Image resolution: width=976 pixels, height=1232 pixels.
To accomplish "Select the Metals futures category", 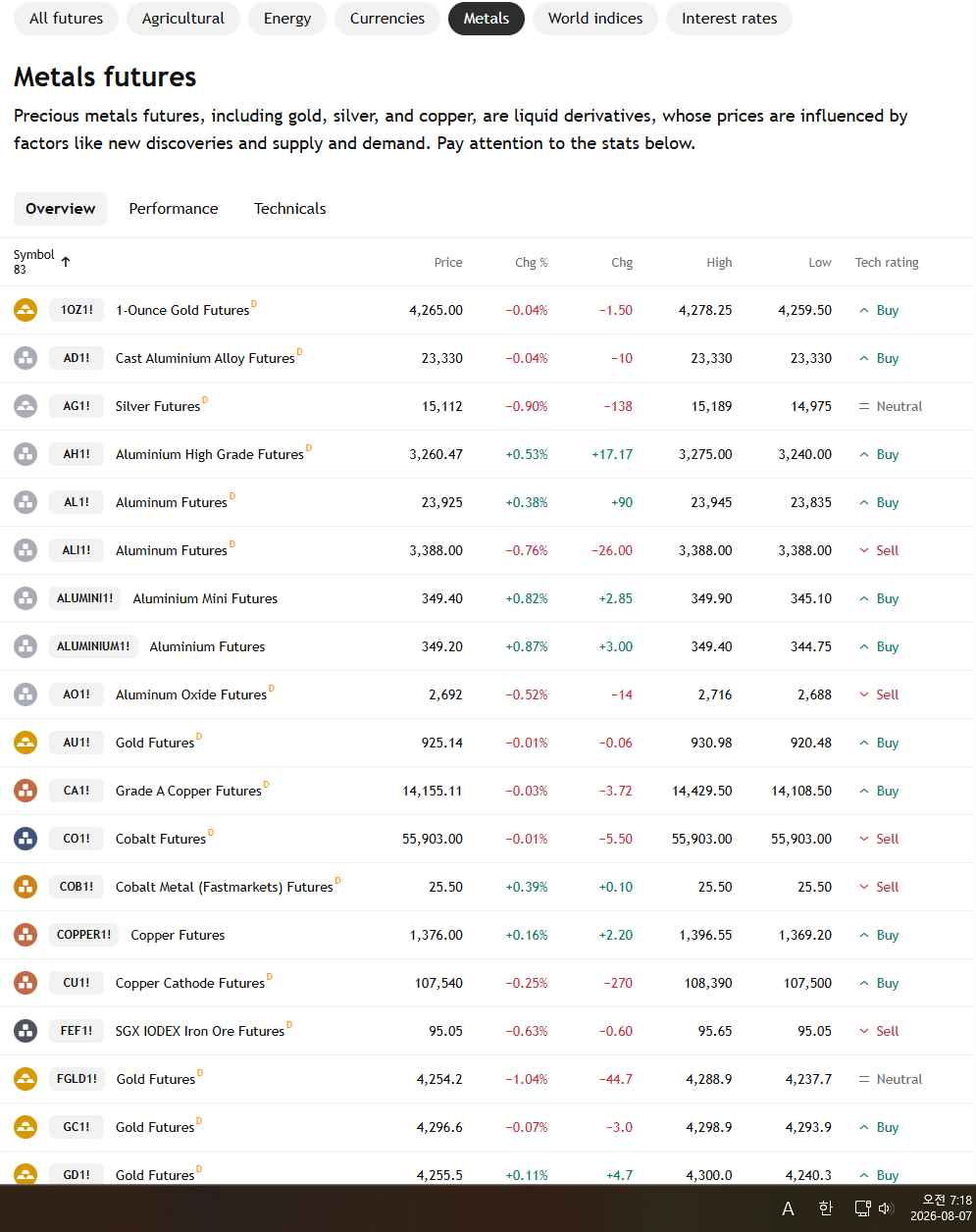I will 487,19.
